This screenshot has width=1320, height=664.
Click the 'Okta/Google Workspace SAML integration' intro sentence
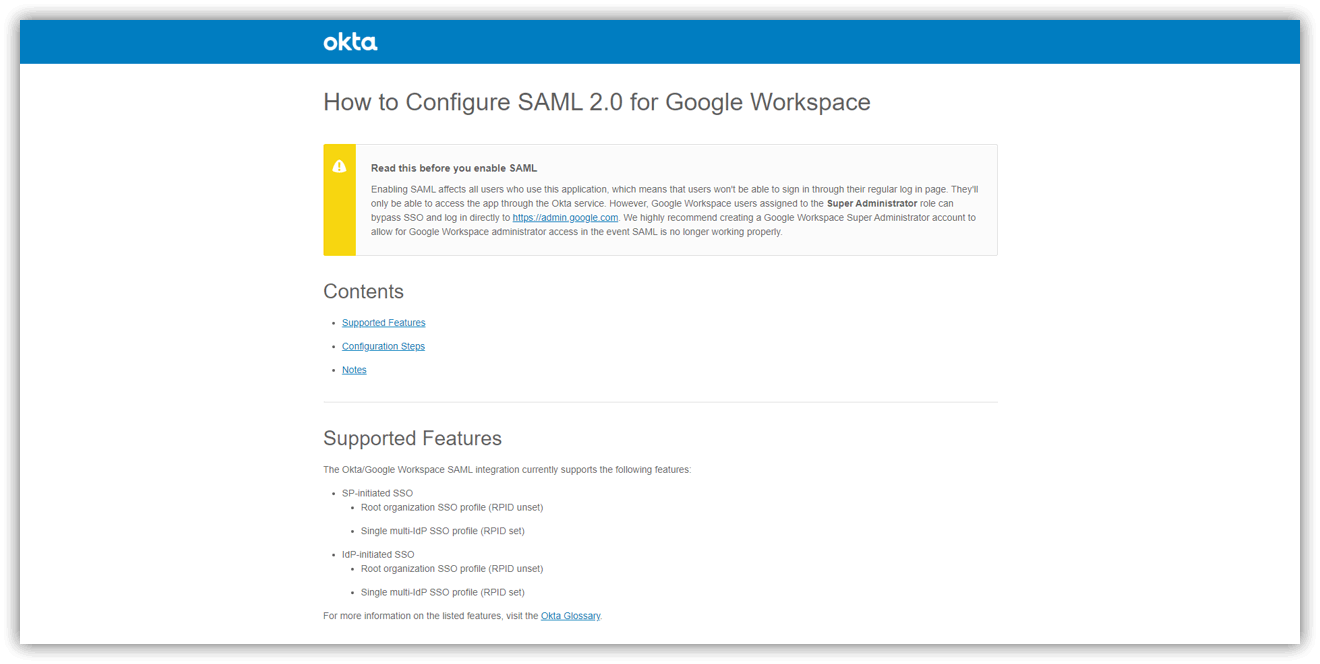pyautogui.click(x=506, y=469)
